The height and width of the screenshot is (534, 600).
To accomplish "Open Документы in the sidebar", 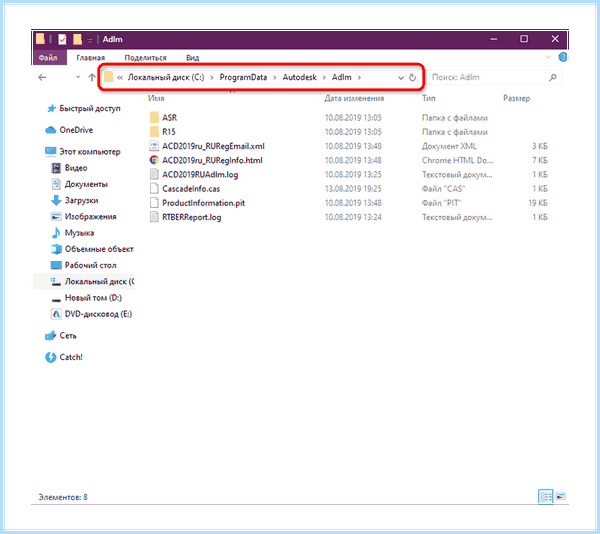I will point(86,184).
